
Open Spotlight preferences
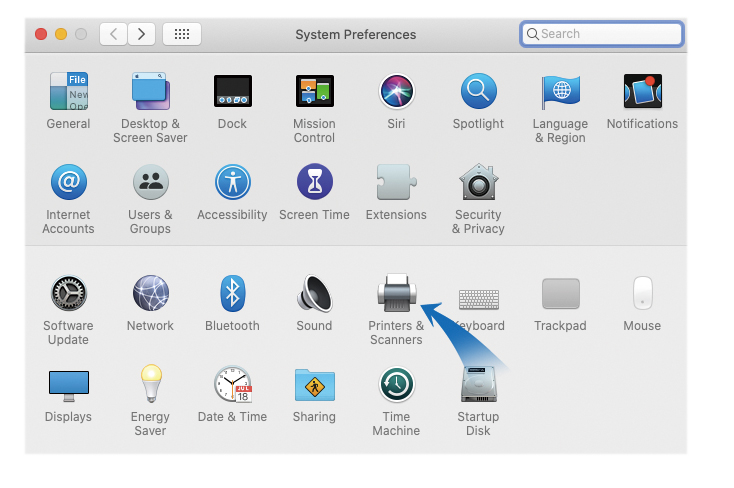click(x=478, y=91)
